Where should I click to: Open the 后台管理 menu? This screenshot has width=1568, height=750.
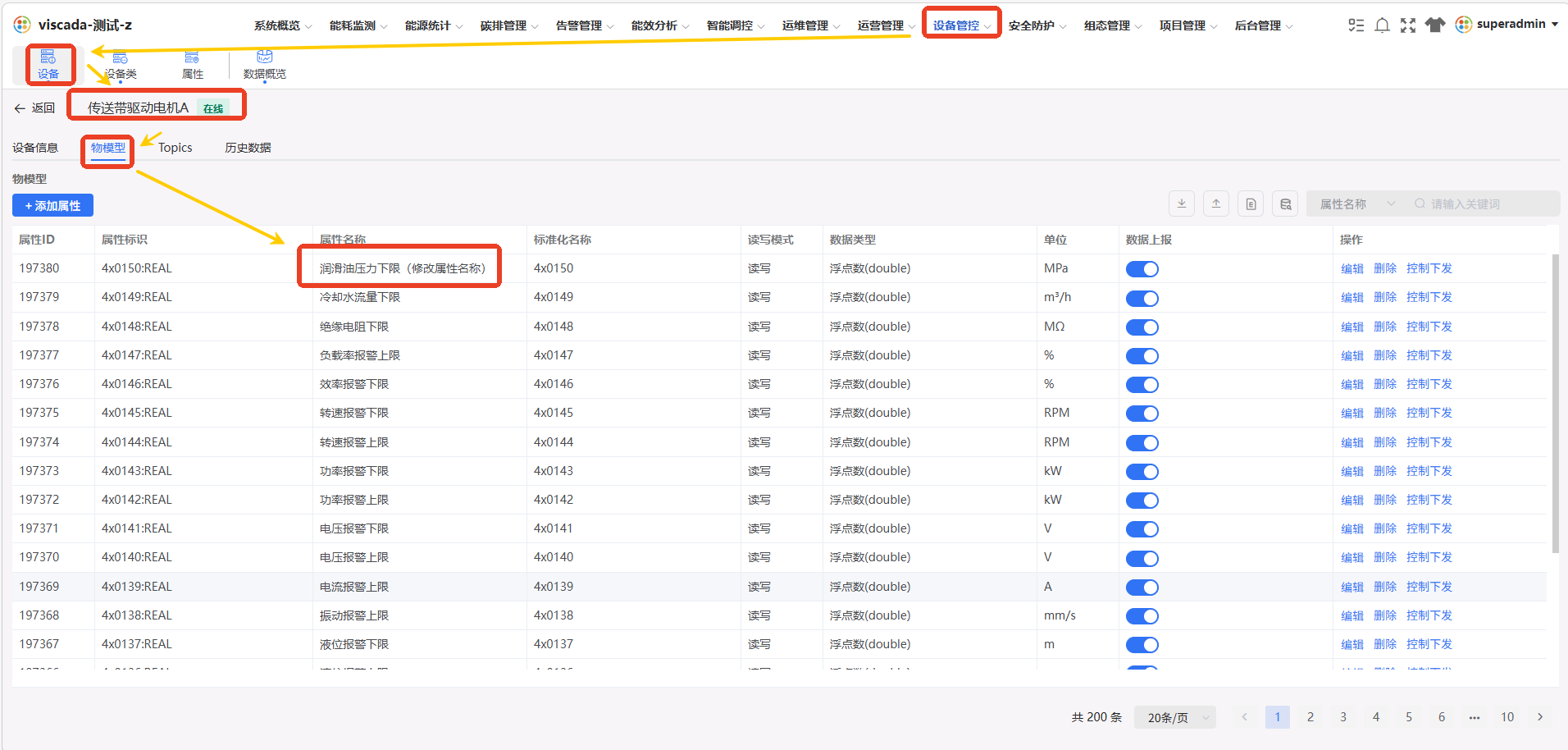point(1264,25)
